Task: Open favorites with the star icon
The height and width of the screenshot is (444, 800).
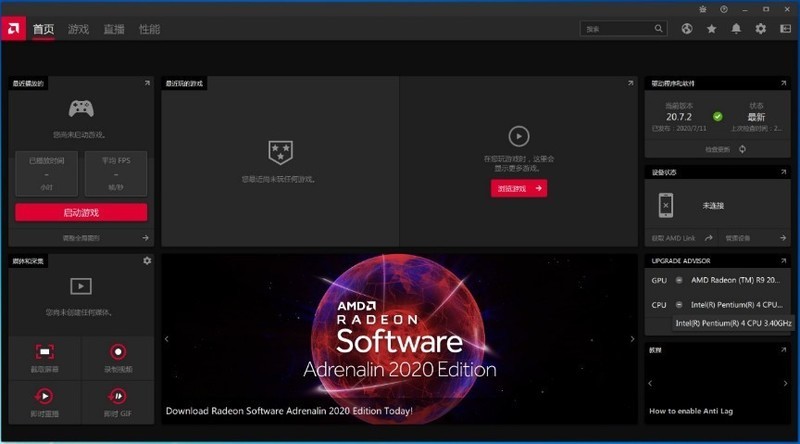Action: click(x=711, y=29)
